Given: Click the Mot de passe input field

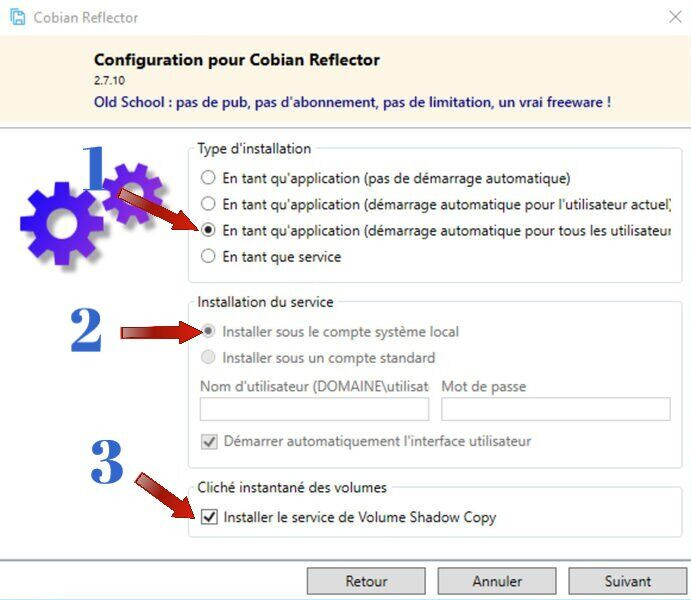Looking at the screenshot, I should coord(556,409).
